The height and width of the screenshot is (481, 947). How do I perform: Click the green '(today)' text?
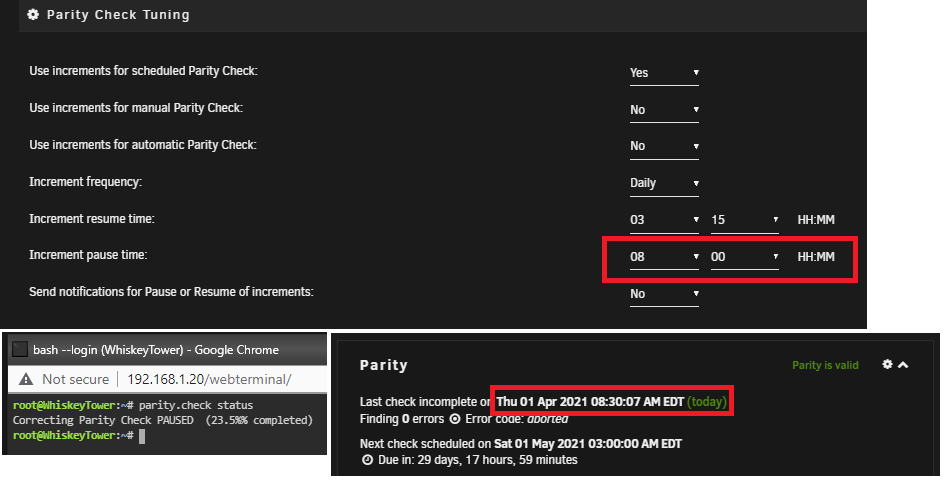707,402
